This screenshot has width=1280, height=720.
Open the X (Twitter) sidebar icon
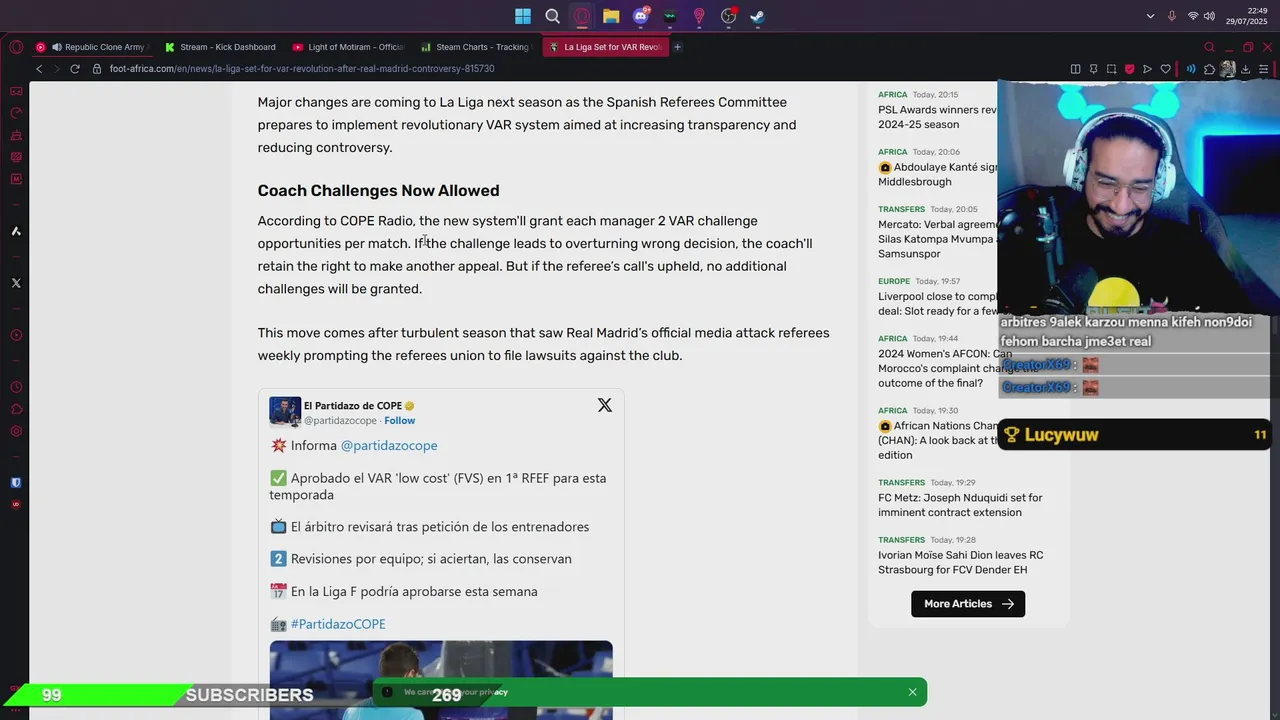[16, 283]
